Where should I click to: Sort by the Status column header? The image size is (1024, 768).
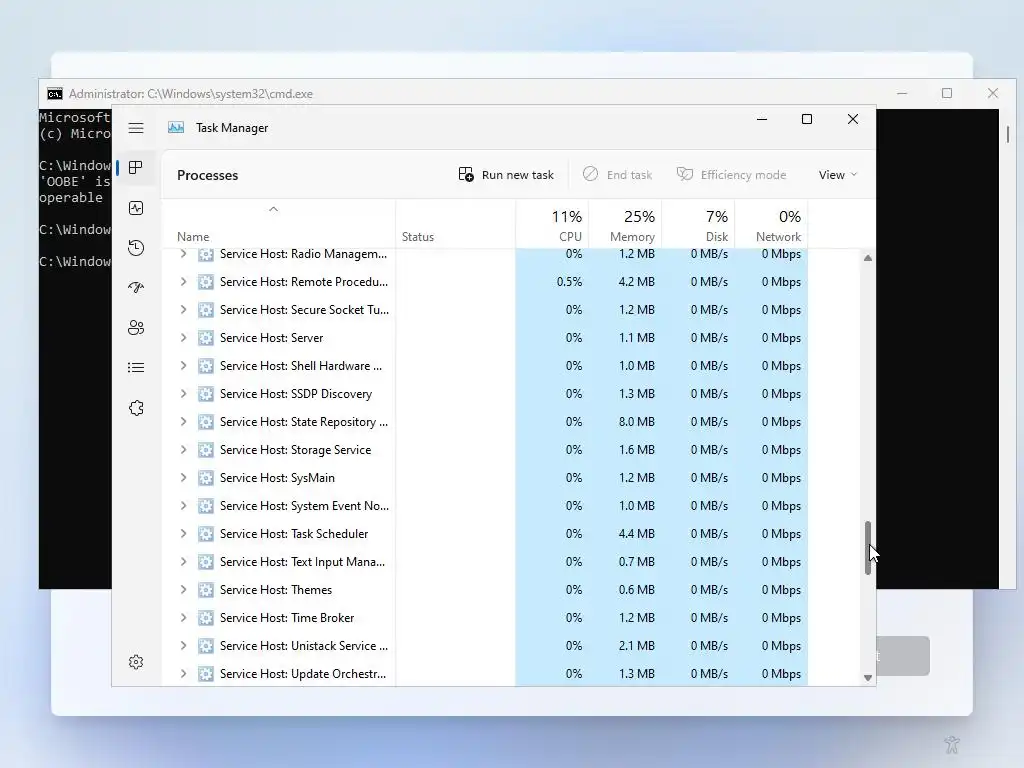click(455, 224)
